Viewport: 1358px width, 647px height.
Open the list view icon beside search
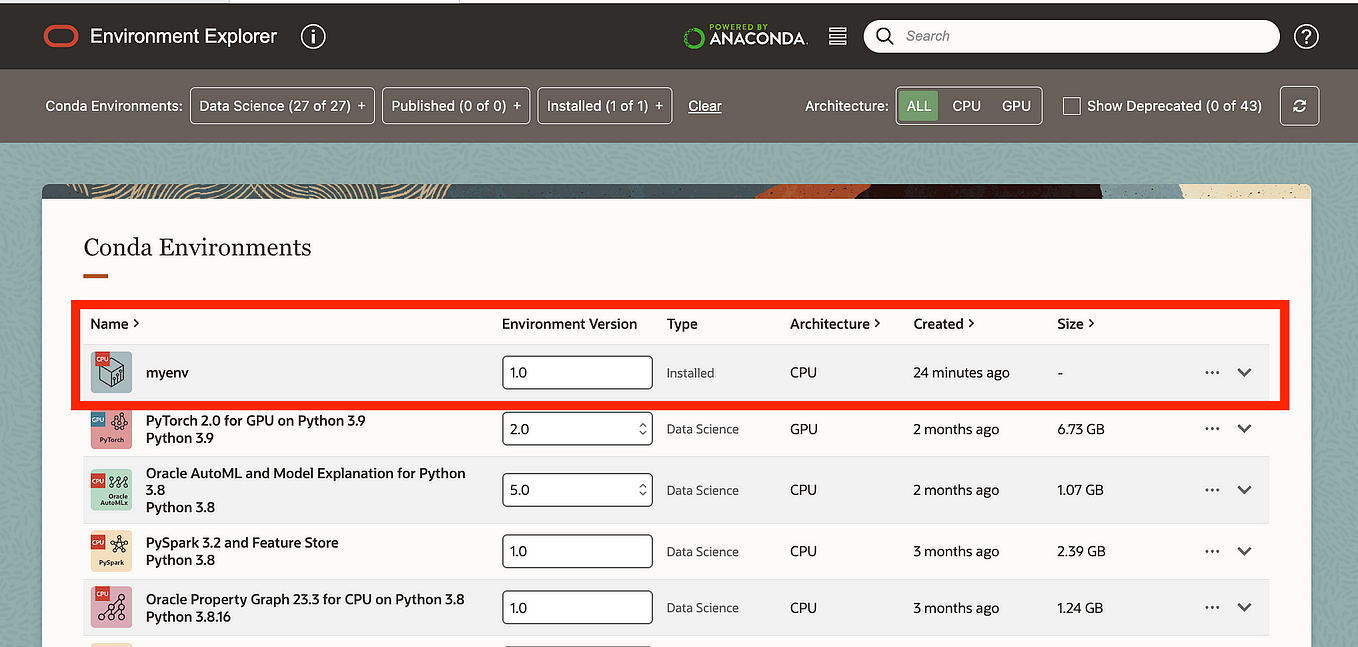[x=838, y=36]
